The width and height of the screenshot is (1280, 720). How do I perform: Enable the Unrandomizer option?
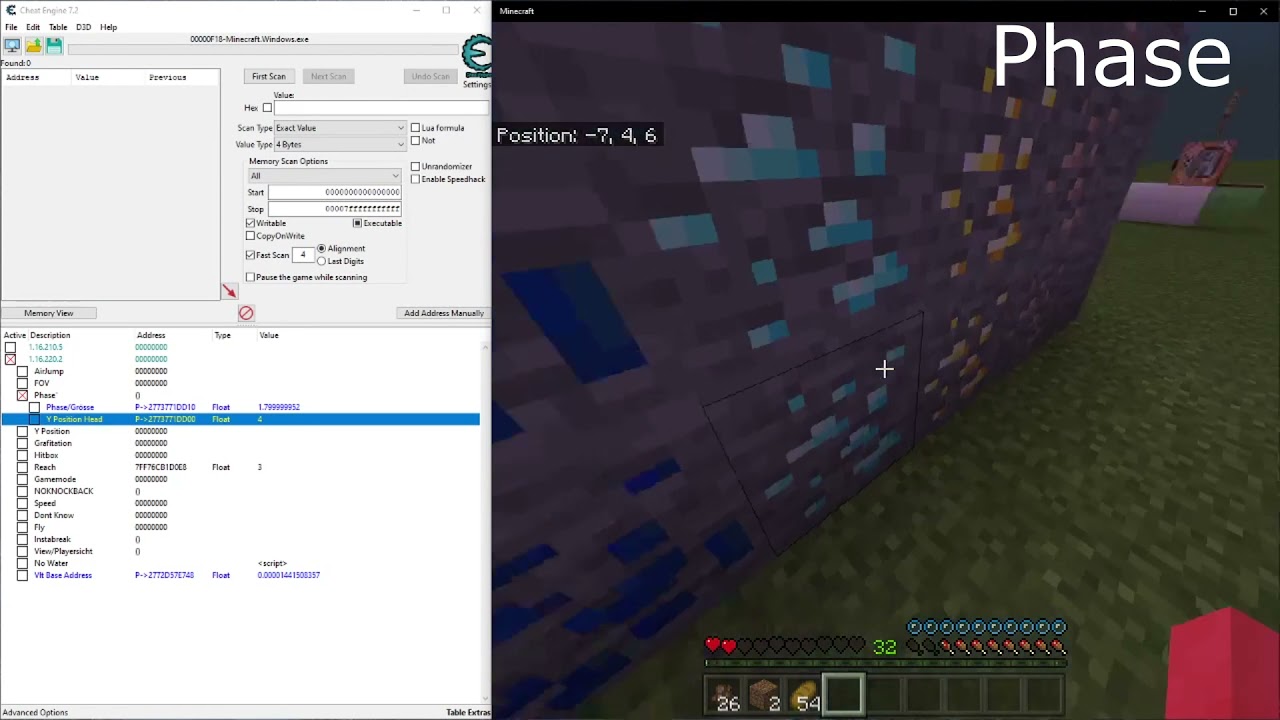pos(415,167)
